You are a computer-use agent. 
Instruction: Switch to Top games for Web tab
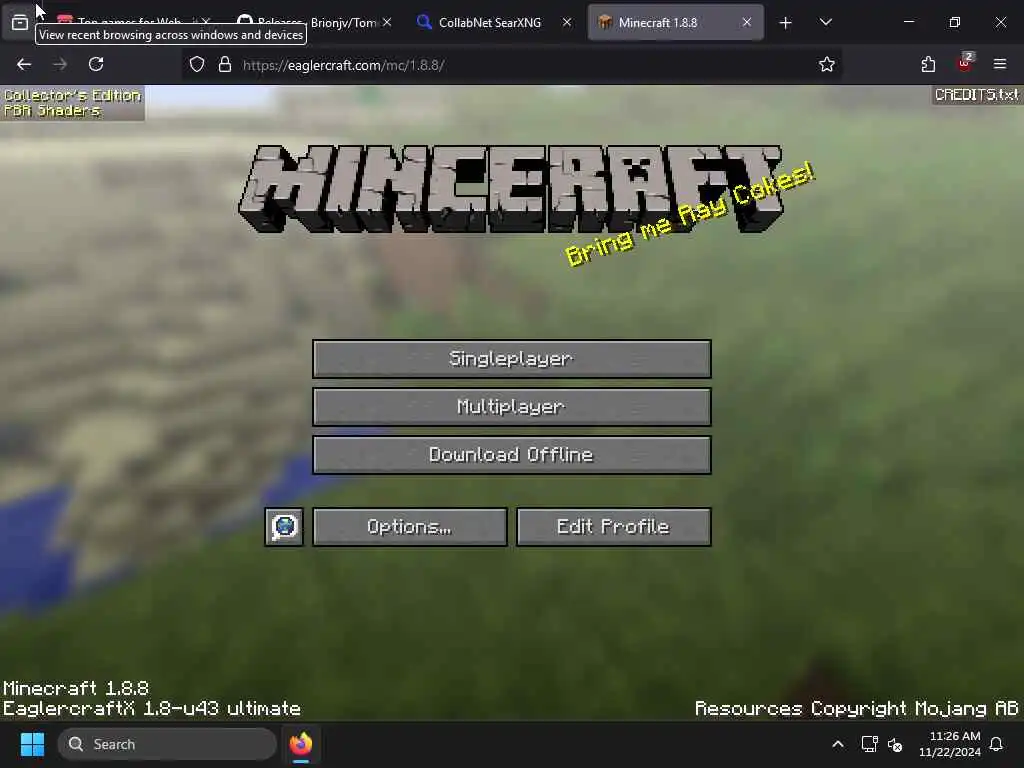[x=127, y=20]
